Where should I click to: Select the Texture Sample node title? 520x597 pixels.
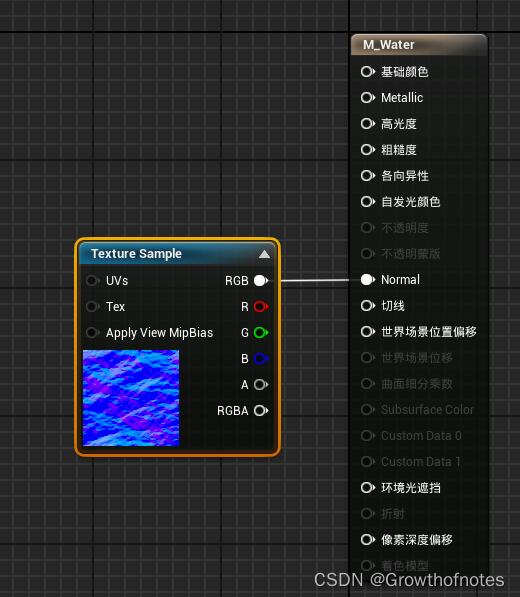point(136,254)
